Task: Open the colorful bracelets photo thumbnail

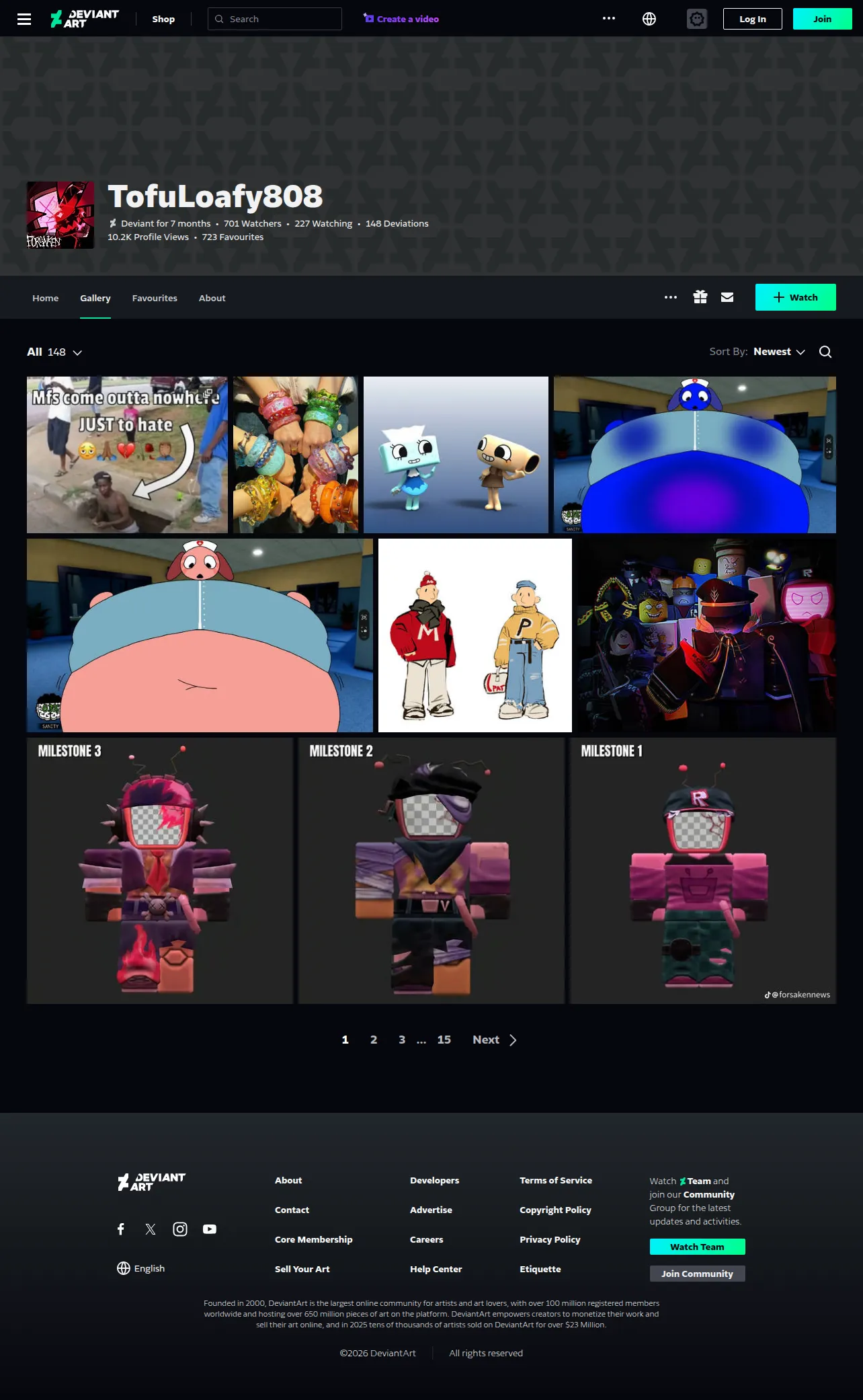Action: coord(296,455)
